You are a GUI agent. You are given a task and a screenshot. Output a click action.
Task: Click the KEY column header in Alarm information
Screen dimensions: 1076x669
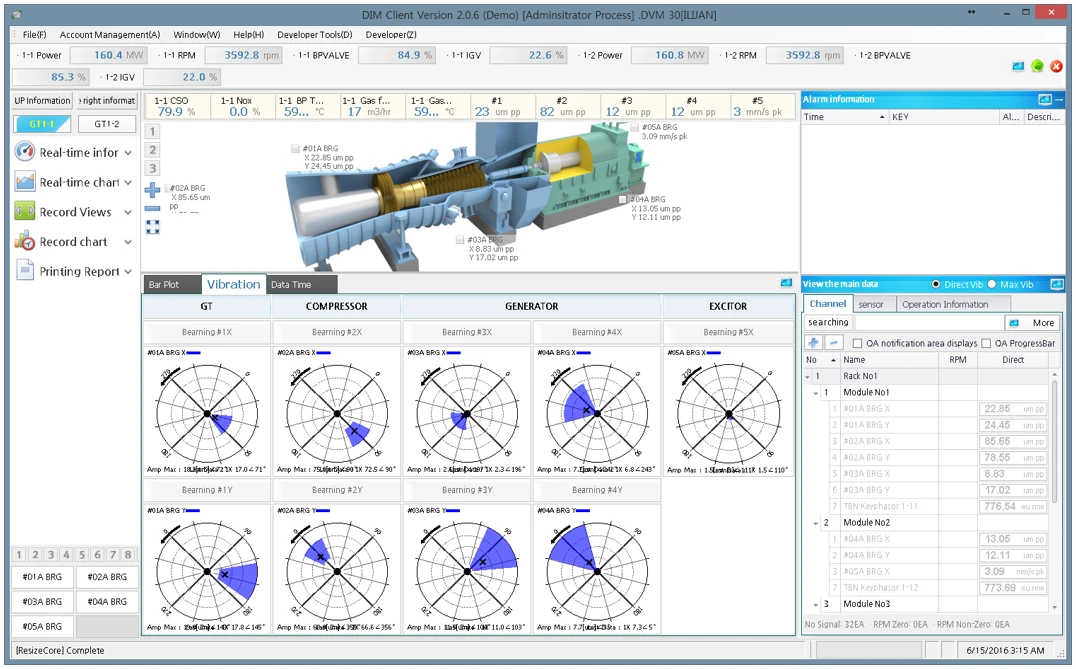coord(944,117)
